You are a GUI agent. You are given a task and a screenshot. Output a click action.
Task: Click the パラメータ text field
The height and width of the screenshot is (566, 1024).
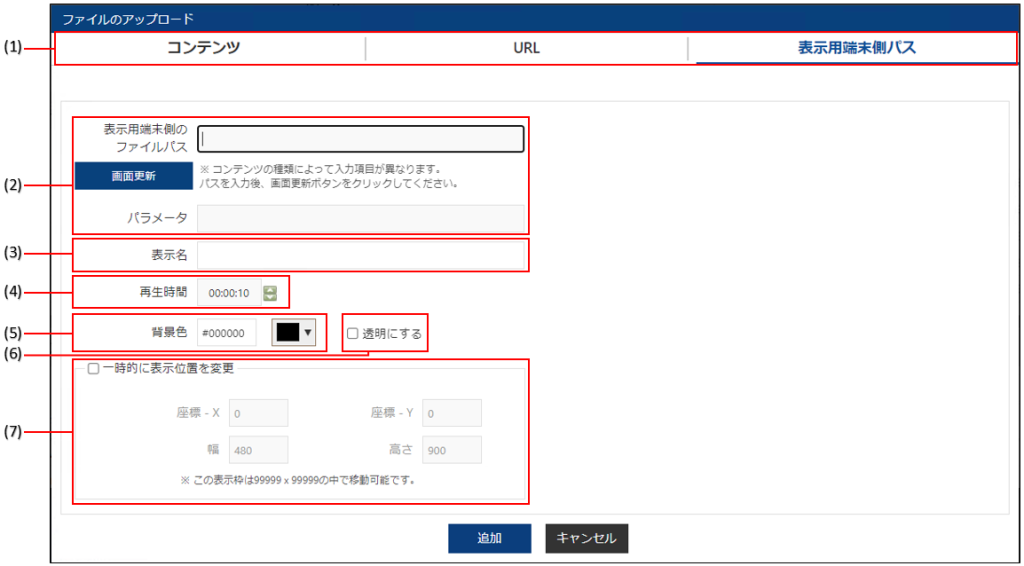pyautogui.click(x=360, y=219)
